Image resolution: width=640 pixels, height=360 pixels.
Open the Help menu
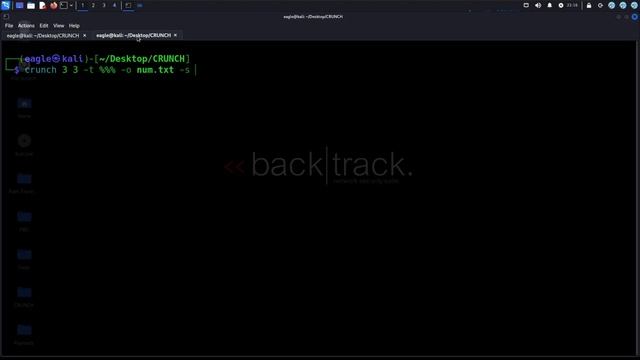(74, 26)
